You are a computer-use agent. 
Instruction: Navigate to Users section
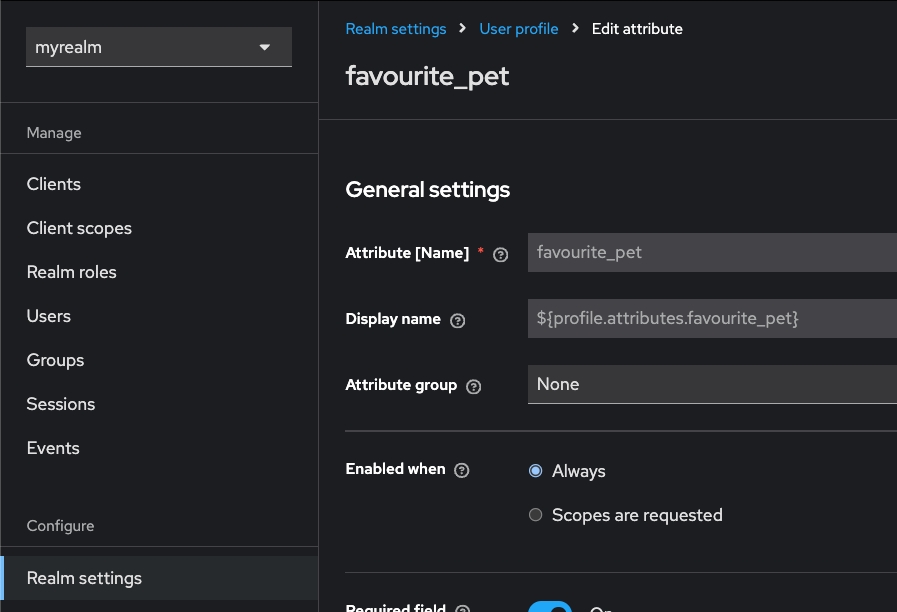coord(49,316)
